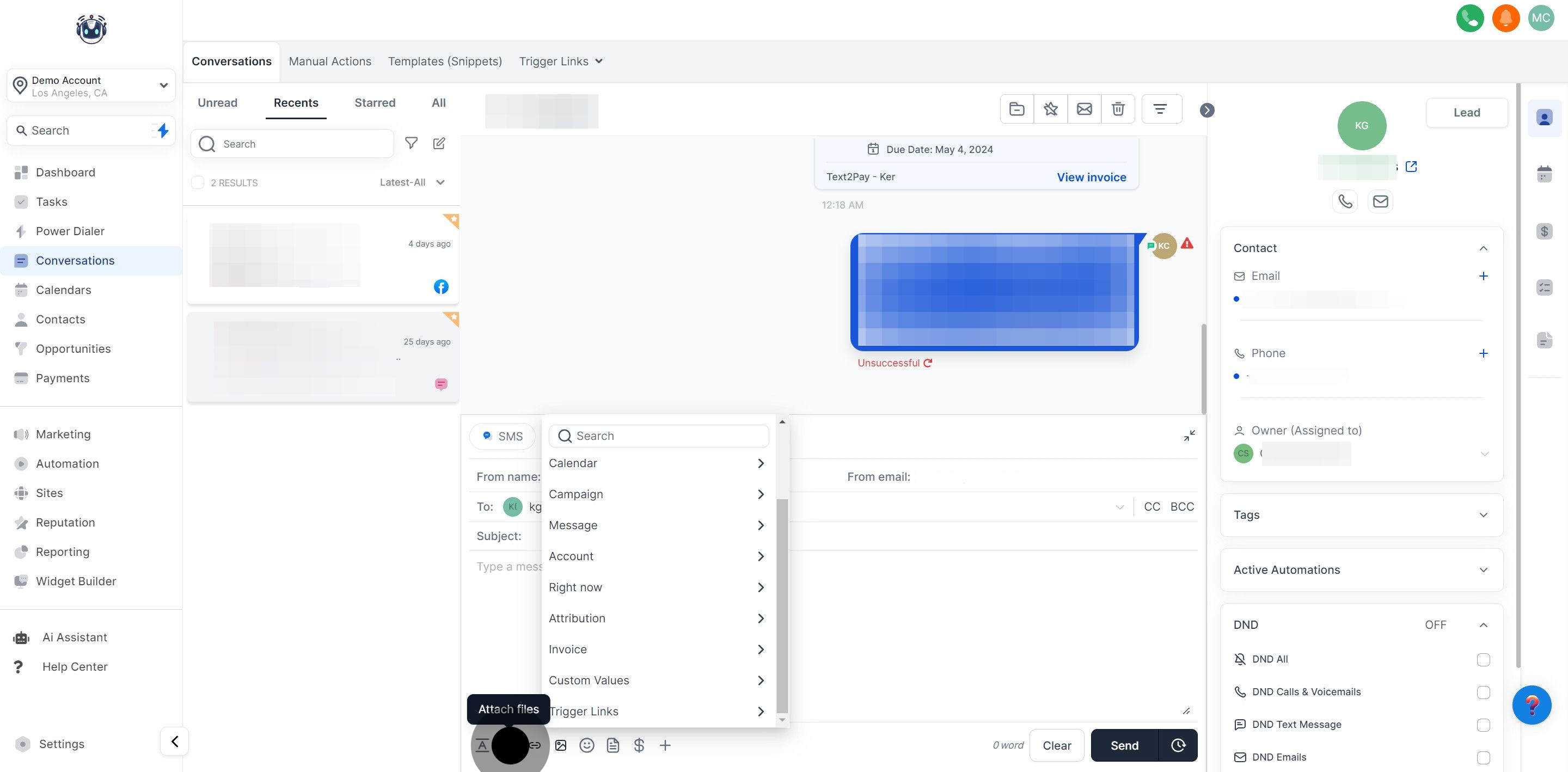
Task: Enable the DND All checkbox
Action: pyautogui.click(x=1483, y=659)
